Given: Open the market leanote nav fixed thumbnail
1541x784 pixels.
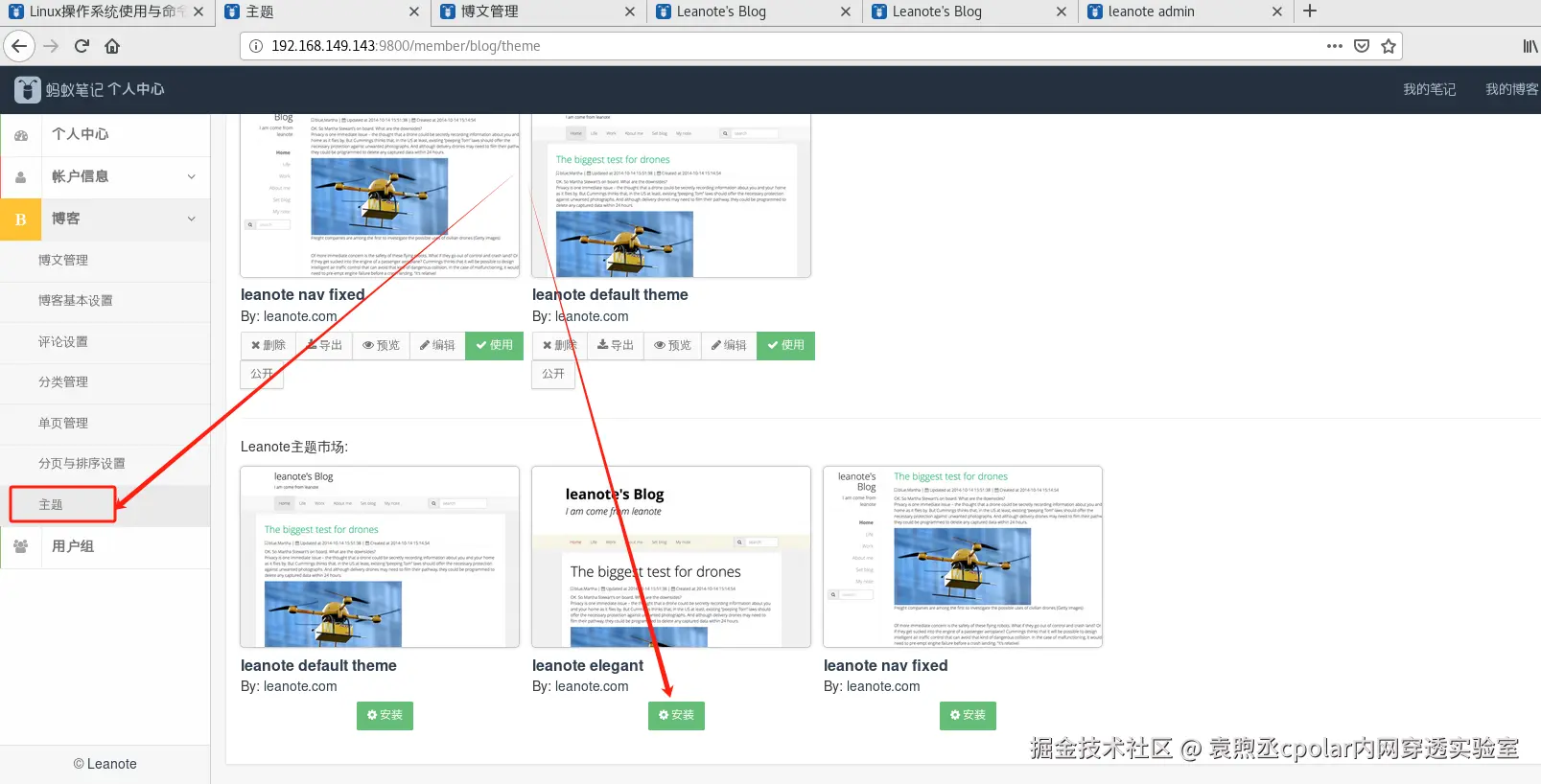Looking at the screenshot, I should click(963, 557).
